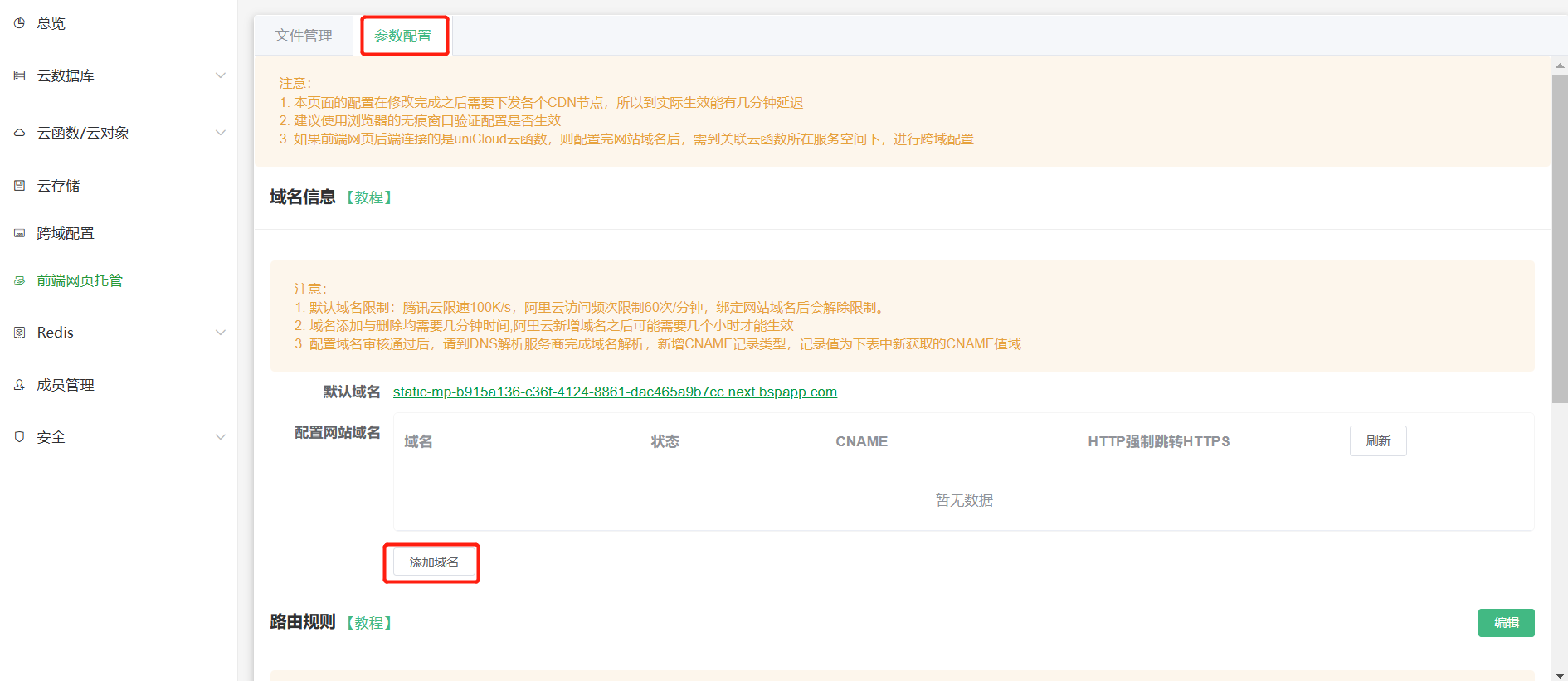Click the HTTP强制跳转HTTPS column header

coord(1159,441)
